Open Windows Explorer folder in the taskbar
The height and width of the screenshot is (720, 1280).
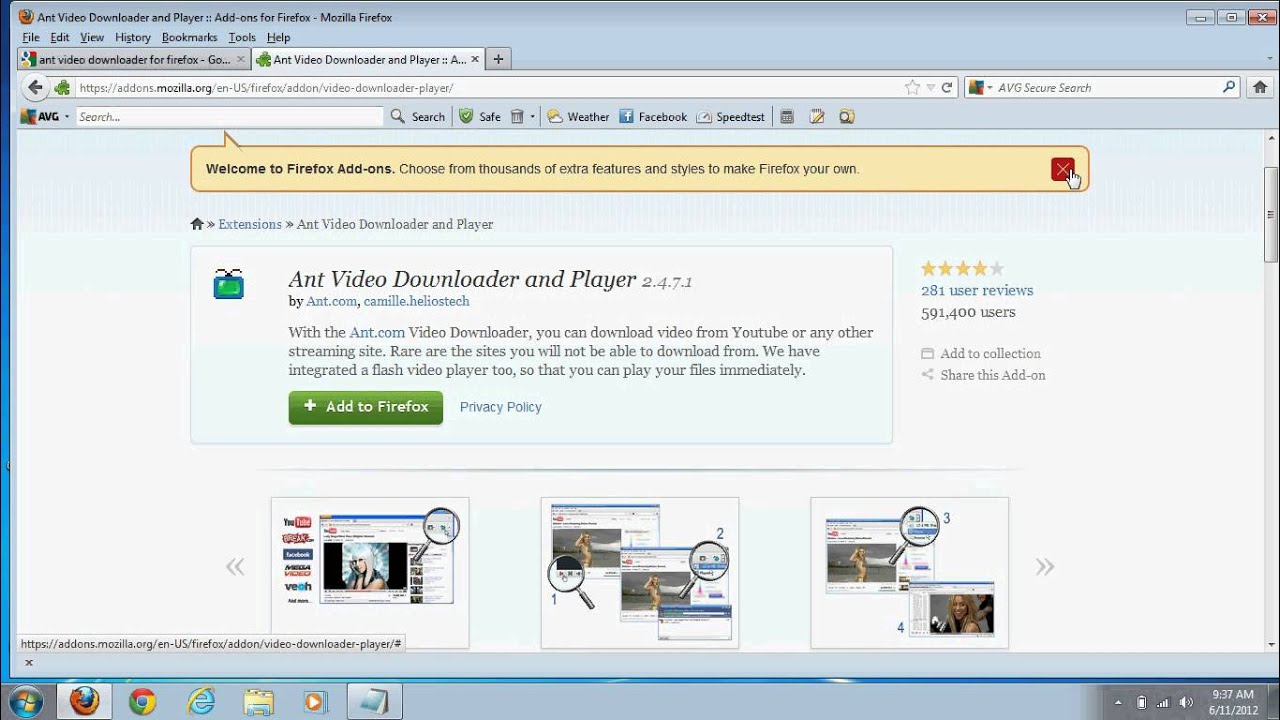(258, 702)
